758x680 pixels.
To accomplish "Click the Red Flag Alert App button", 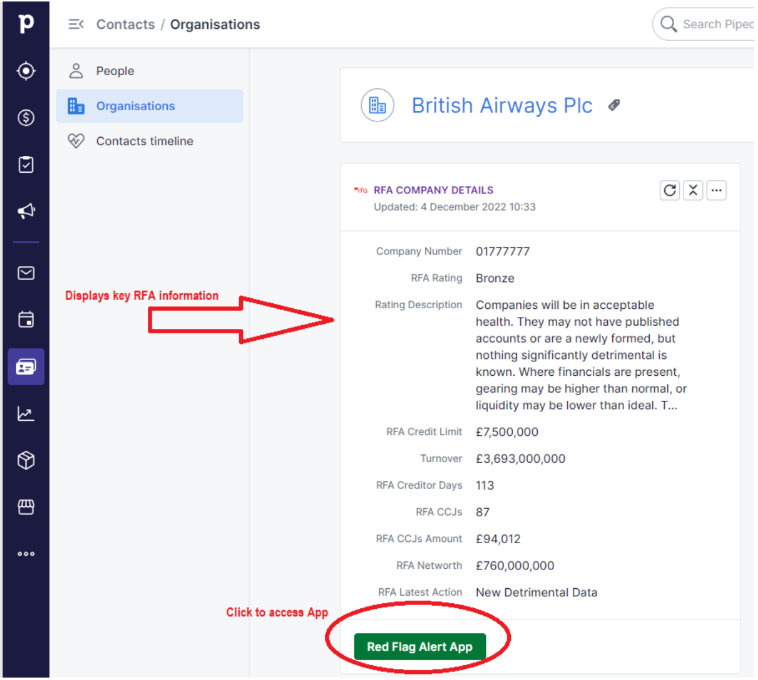I will pyautogui.click(x=420, y=647).
